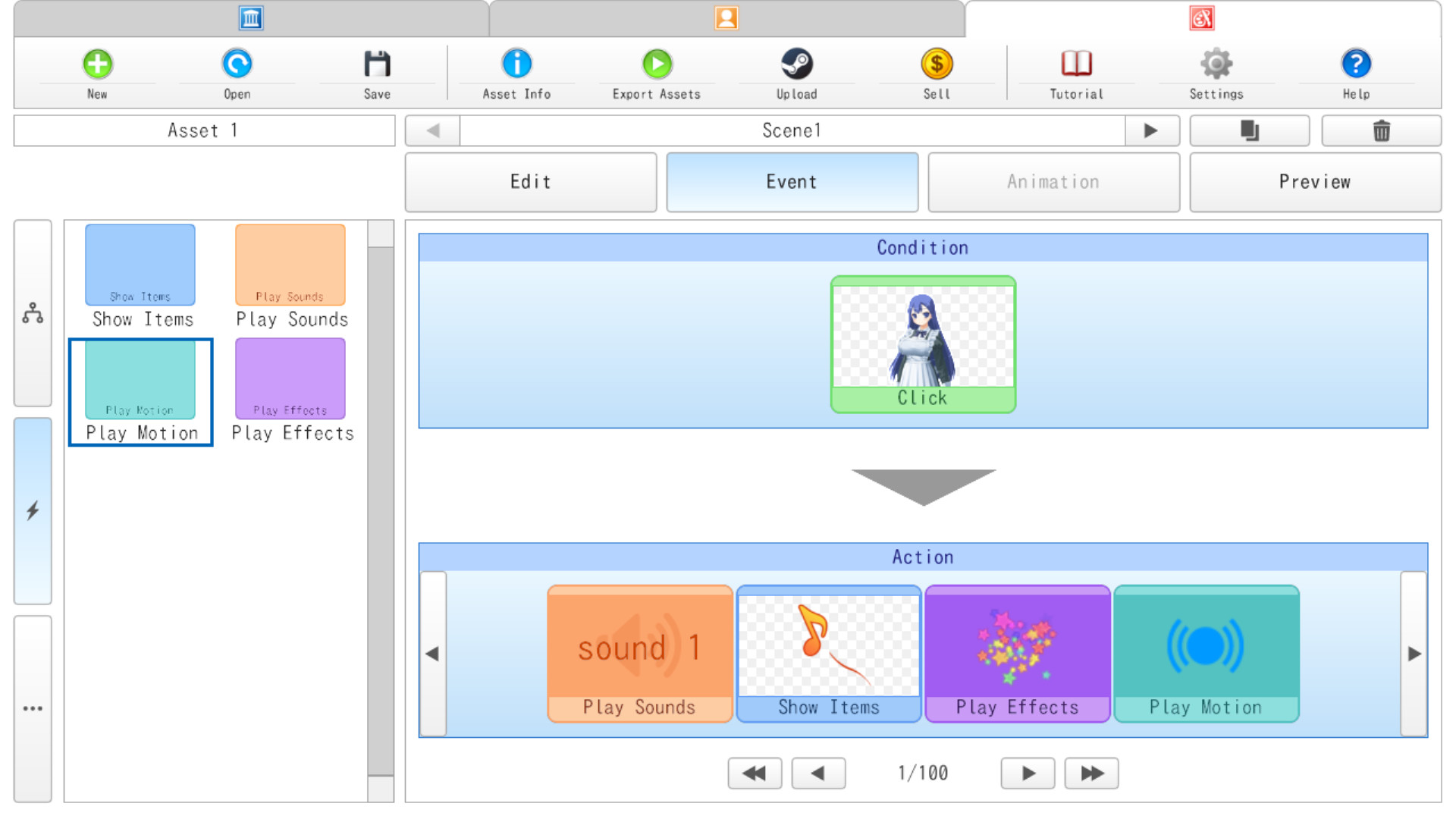
Task: Create a new project
Action: coord(97,72)
